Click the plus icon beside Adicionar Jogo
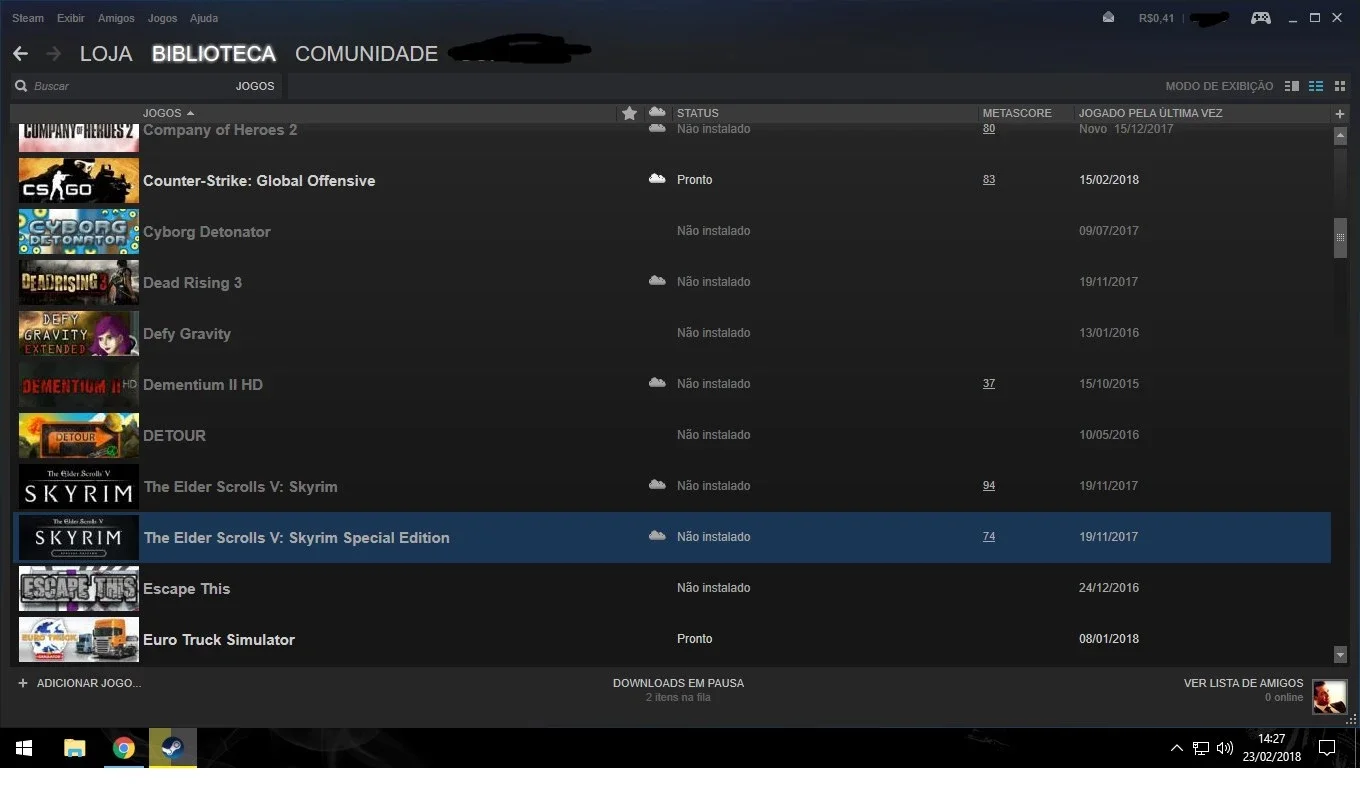The width and height of the screenshot is (1360, 793). (x=23, y=683)
